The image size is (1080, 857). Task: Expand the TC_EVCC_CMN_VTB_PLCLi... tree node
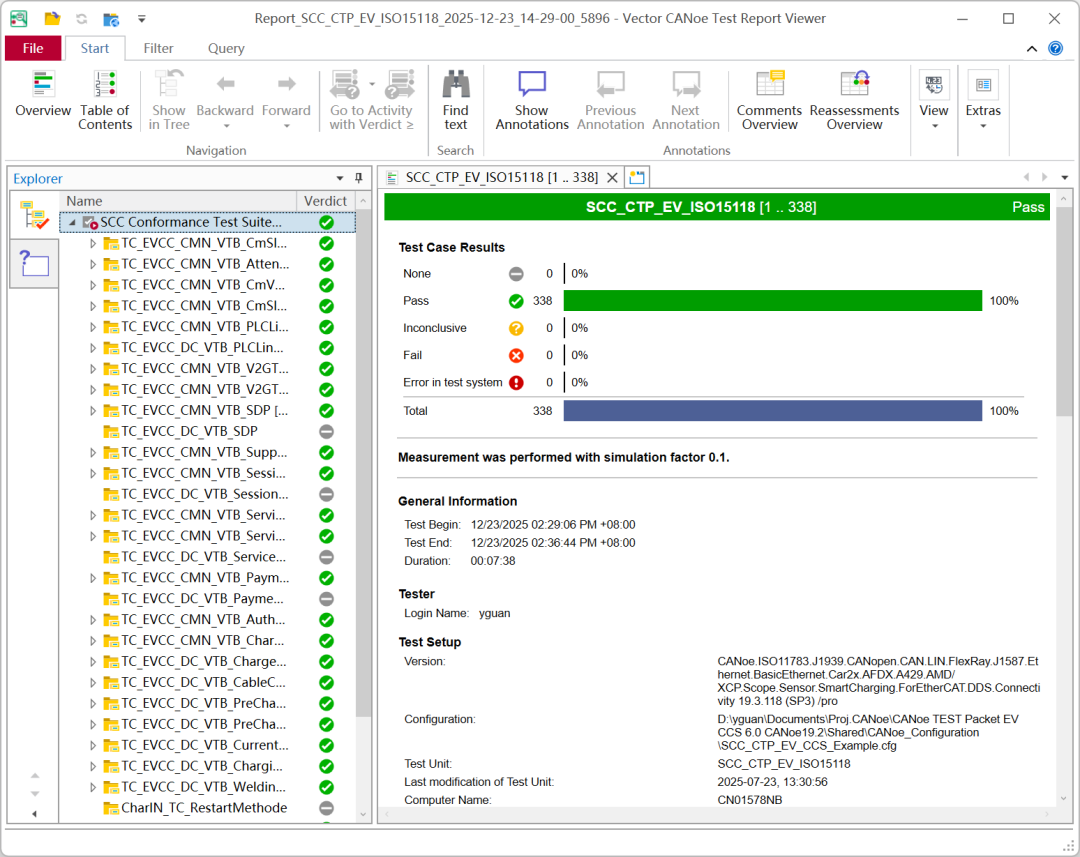(93, 327)
